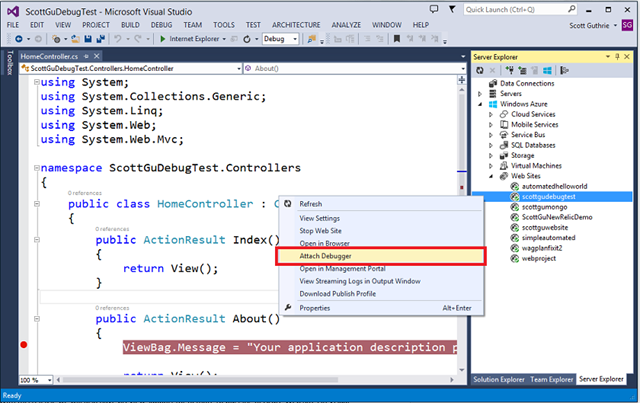Screen dimensions: 640x403
Task: Toggle bookmark with the bookmark icon
Action: (396, 39)
